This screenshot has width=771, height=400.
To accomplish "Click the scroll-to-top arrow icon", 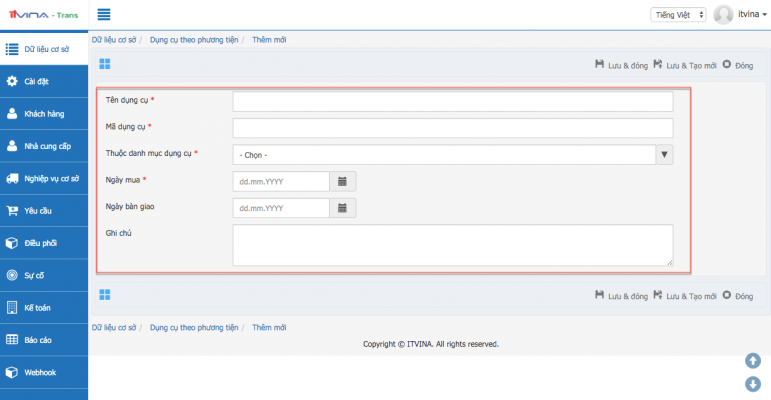I will tap(753, 361).
